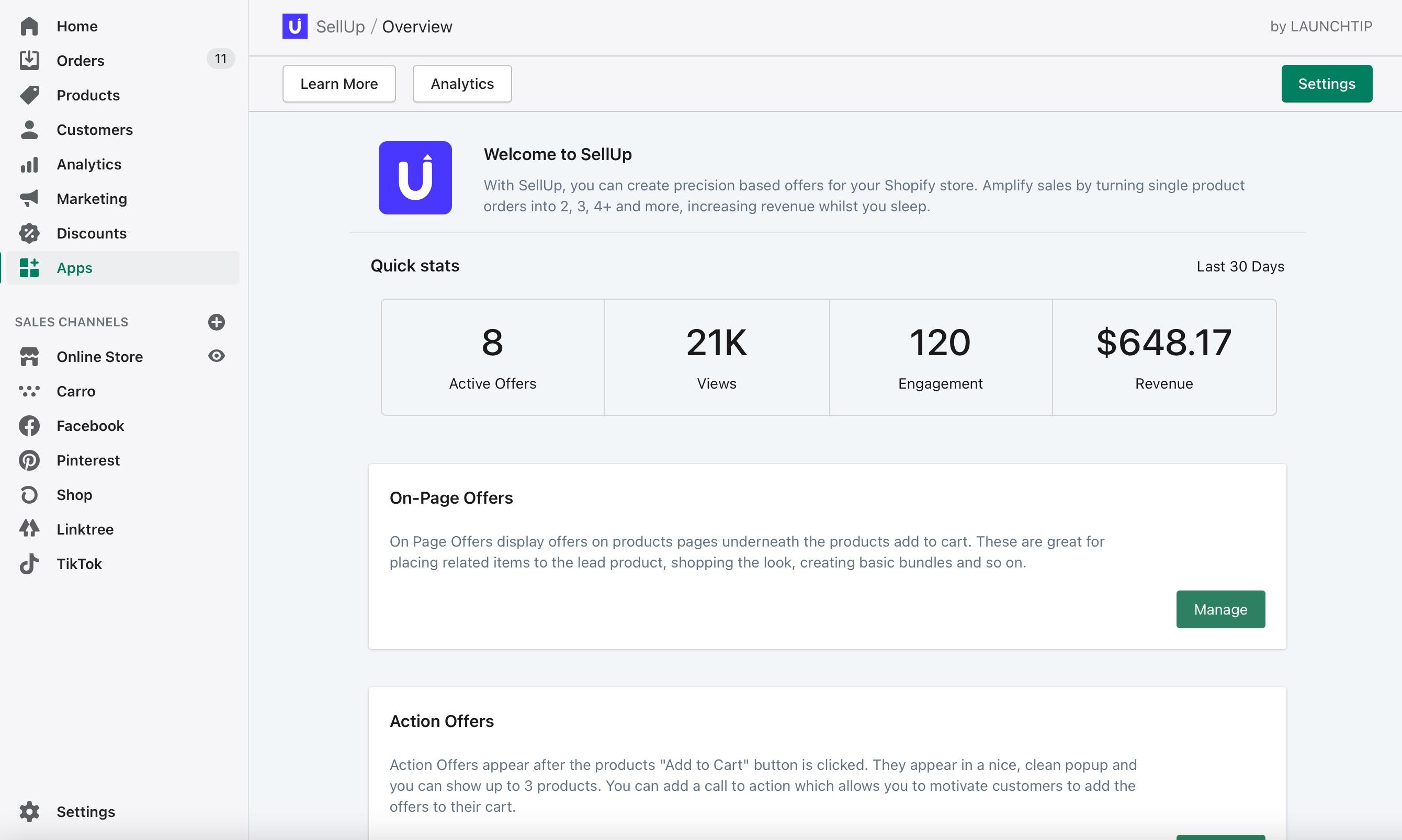The image size is (1402, 840).
Task: Click the Action Offers heading
Action: click(x=442, y=721)
